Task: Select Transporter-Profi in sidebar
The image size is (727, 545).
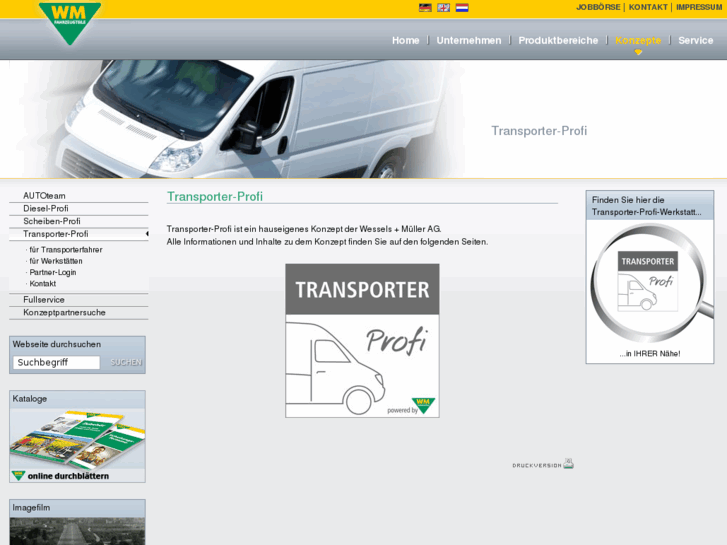Action: pyautogui.click(x=79, y=234)
